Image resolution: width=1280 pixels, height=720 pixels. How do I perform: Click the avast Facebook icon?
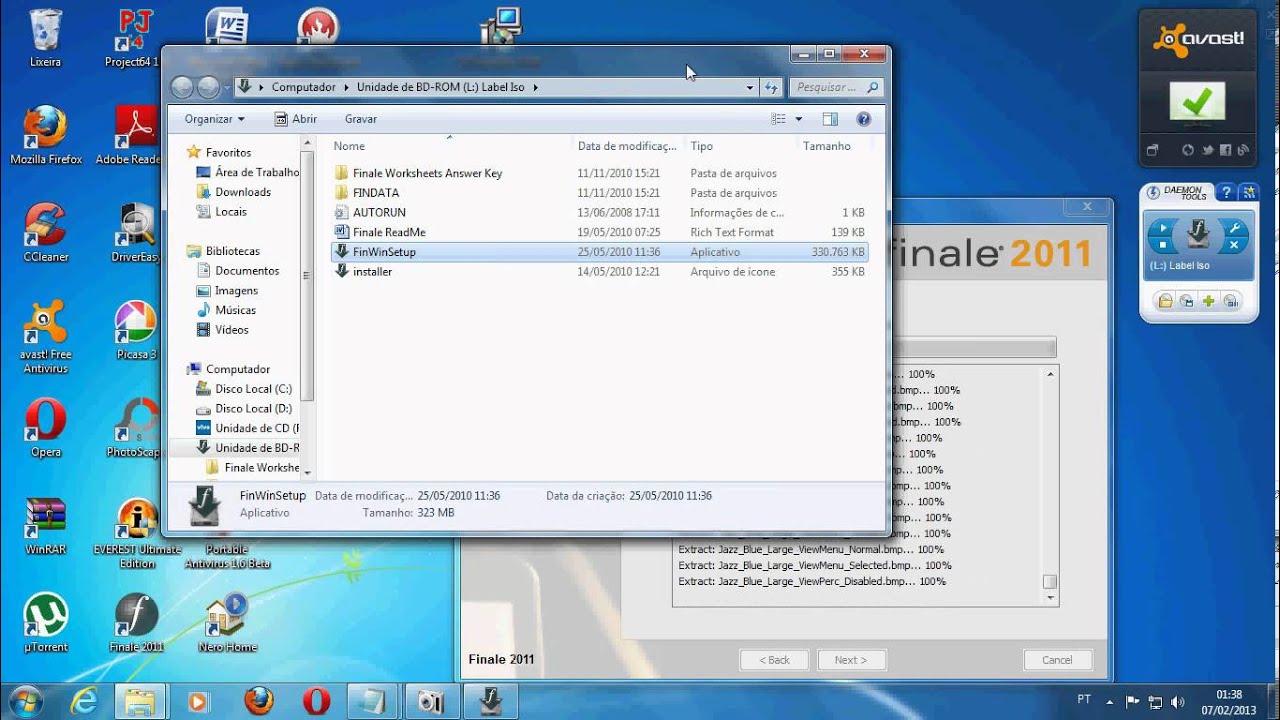(1226, 151)
